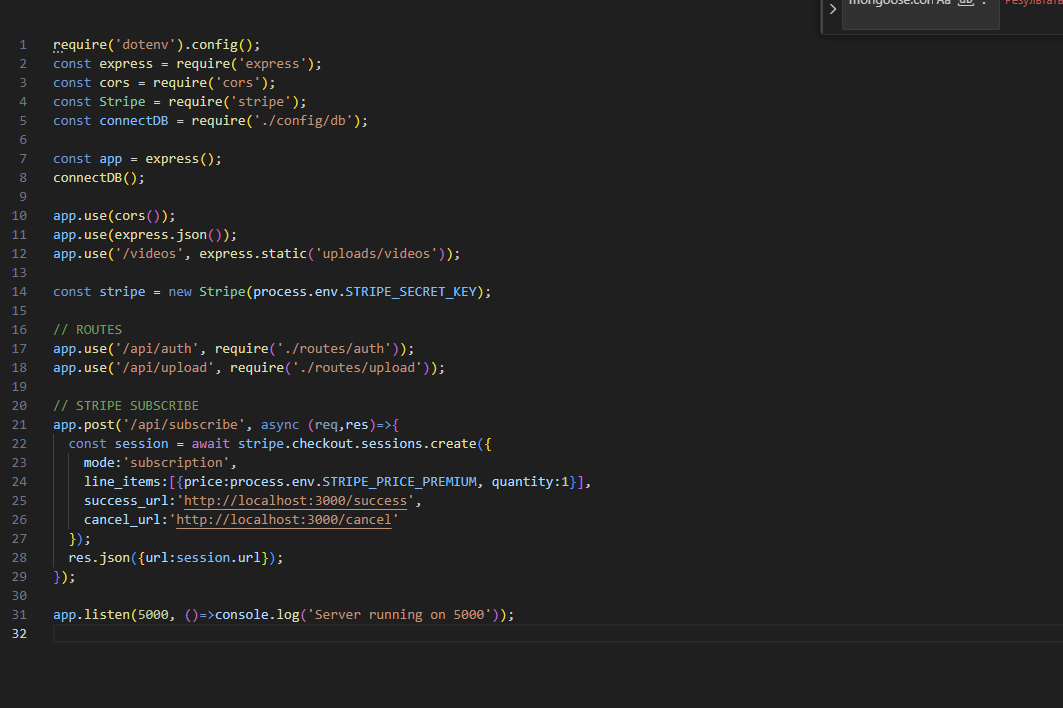Click the line_items property
Screen dimensions: 1063x708
click(122, 481)
